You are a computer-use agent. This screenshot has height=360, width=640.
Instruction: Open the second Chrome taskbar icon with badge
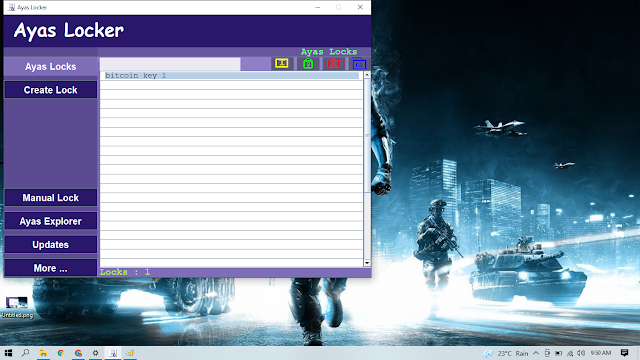(x=78, y=353)
